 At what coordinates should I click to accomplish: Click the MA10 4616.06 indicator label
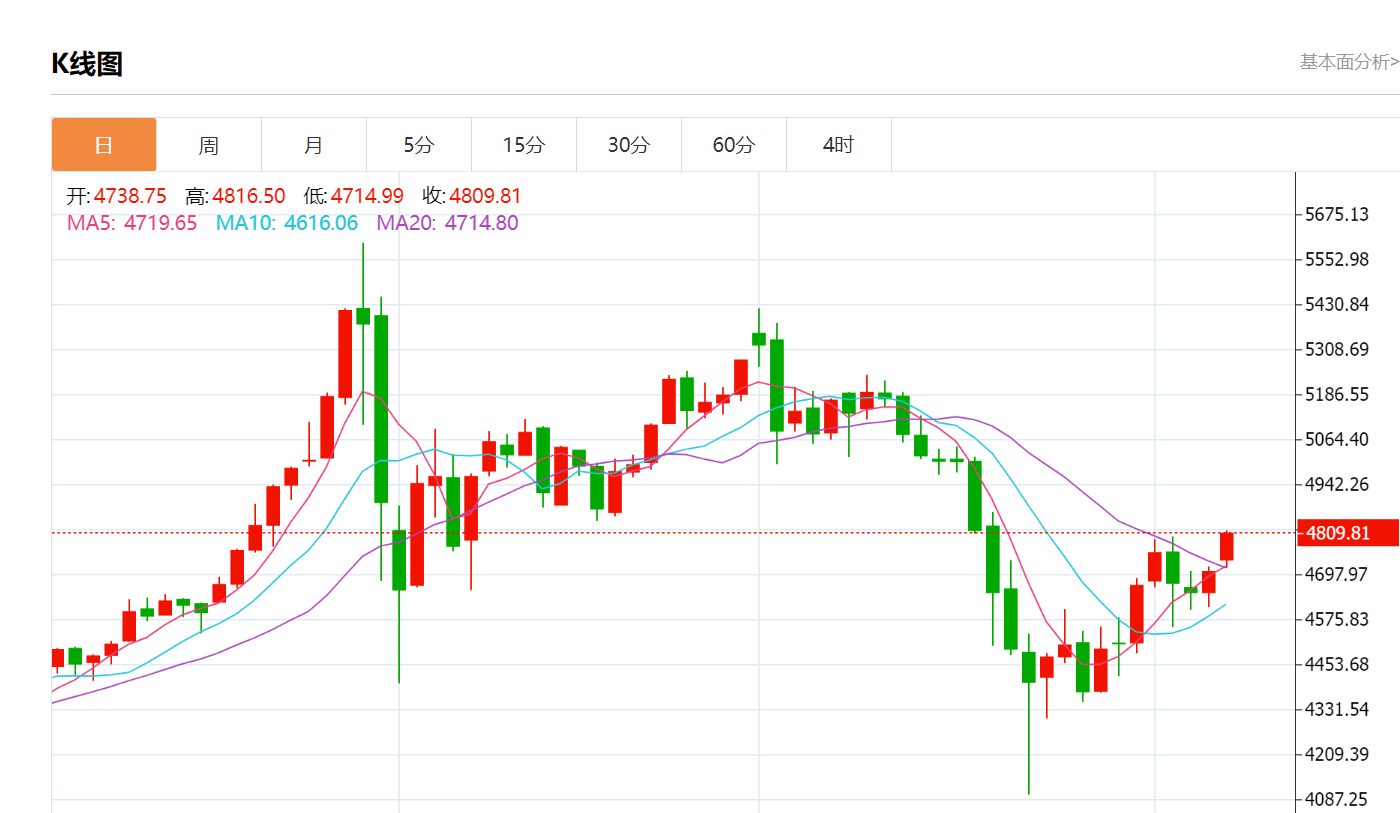[x=286, y=223]
